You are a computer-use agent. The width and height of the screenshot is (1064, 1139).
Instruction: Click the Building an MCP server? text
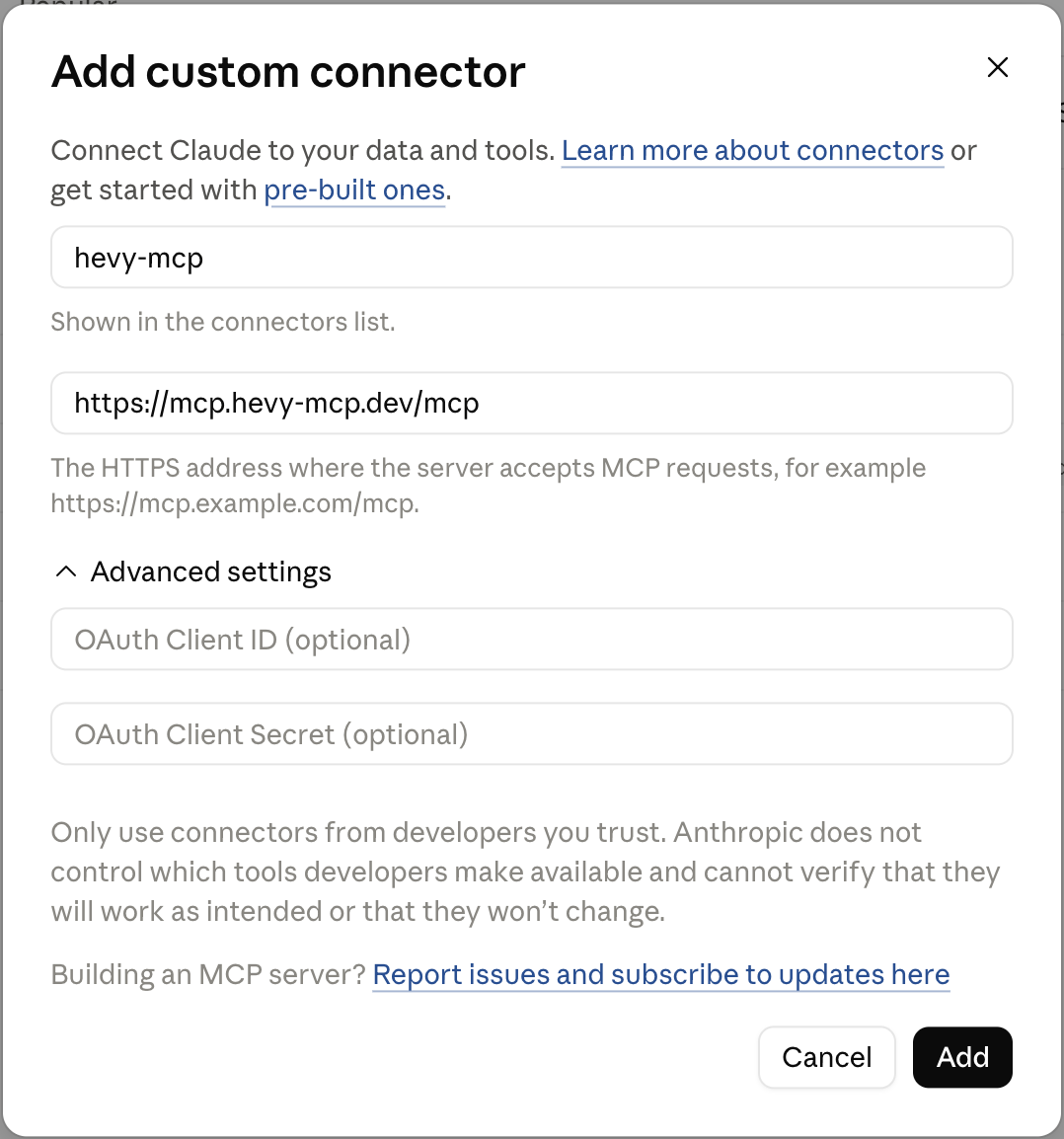click(x=207, y=975)
